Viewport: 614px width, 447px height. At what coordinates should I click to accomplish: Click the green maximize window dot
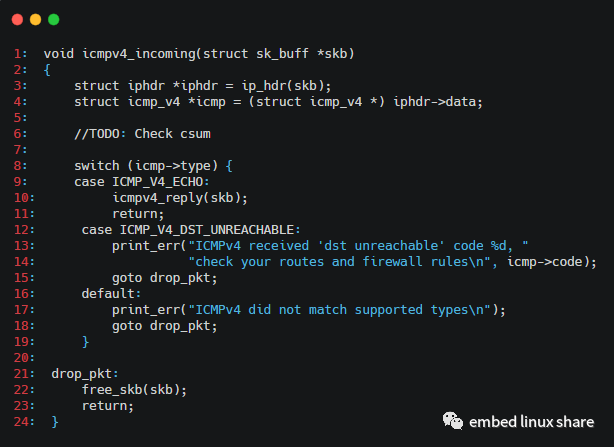point(53,19)
